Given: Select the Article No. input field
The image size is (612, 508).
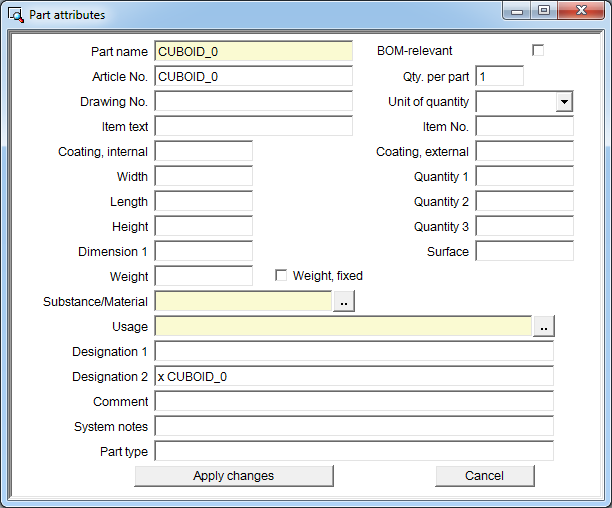Looking at the screenshot, I should point(253,77).
